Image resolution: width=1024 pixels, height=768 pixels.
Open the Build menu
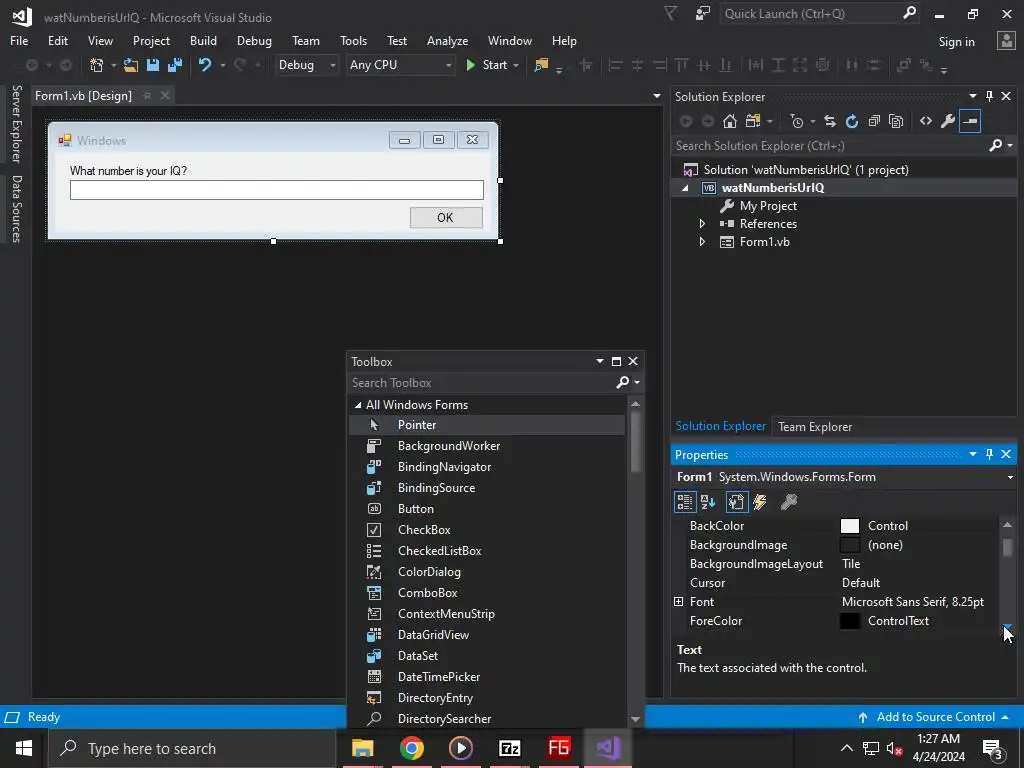click(x=203, y=40)
